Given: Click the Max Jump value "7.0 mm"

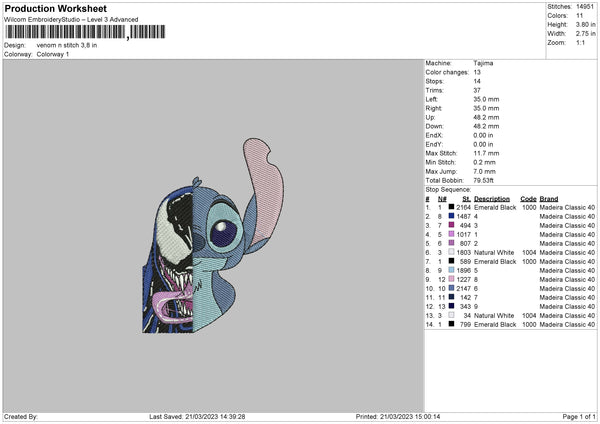Looking at the screenshot, I should [x=485, y=171].
